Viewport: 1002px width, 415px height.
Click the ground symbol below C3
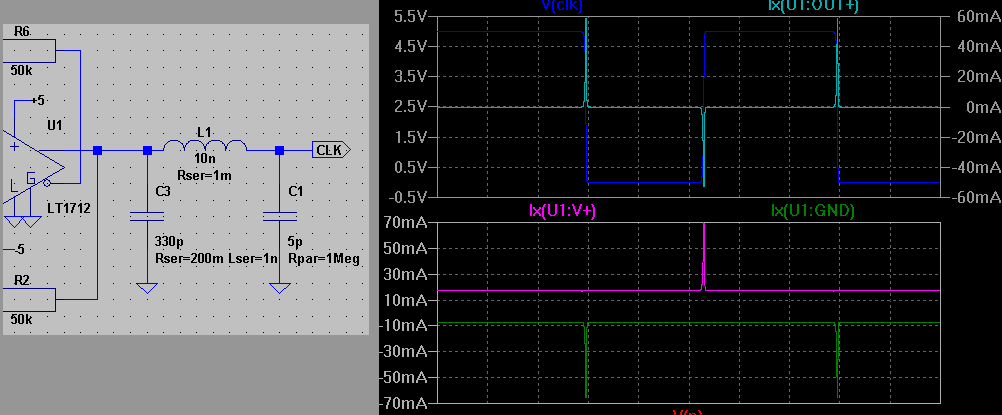coord(147,288)
